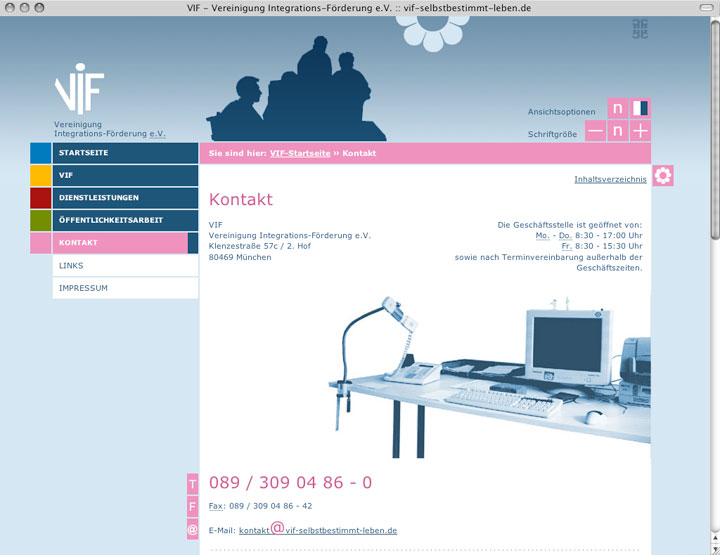
Task: Decrease font size with the minus button
Action: pyautogui.click(x=595, y=131)
